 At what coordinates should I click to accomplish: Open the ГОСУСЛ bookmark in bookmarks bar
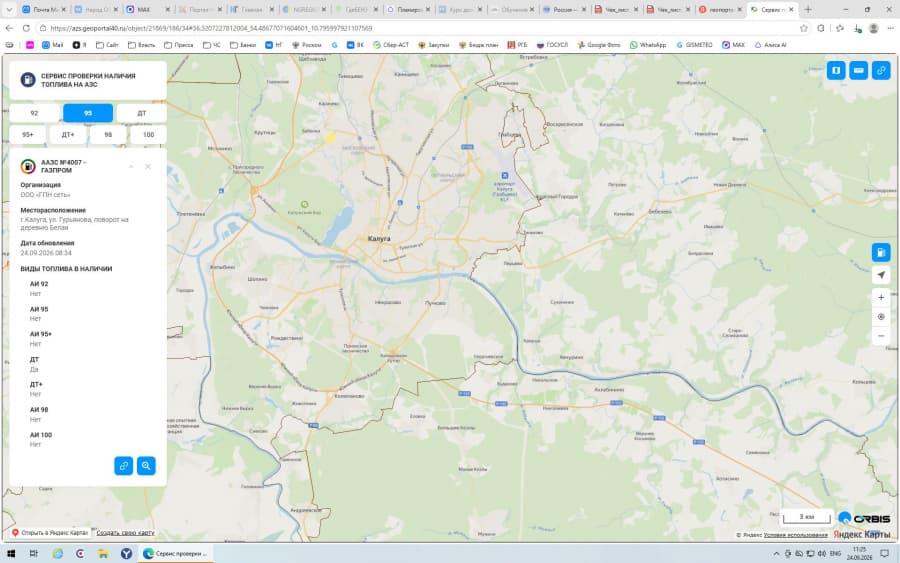click(552, 45)
